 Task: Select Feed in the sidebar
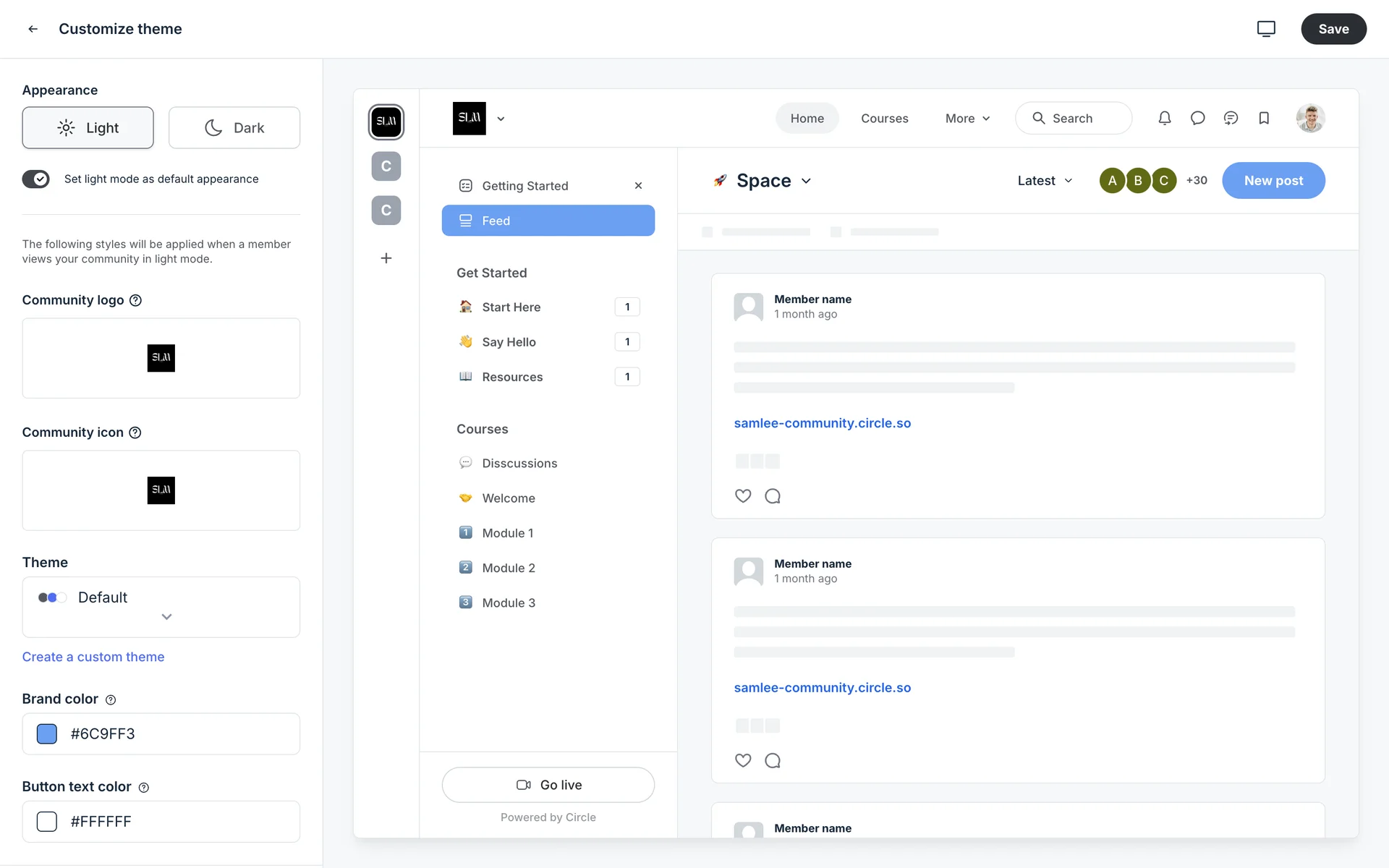tap(548, 221)
